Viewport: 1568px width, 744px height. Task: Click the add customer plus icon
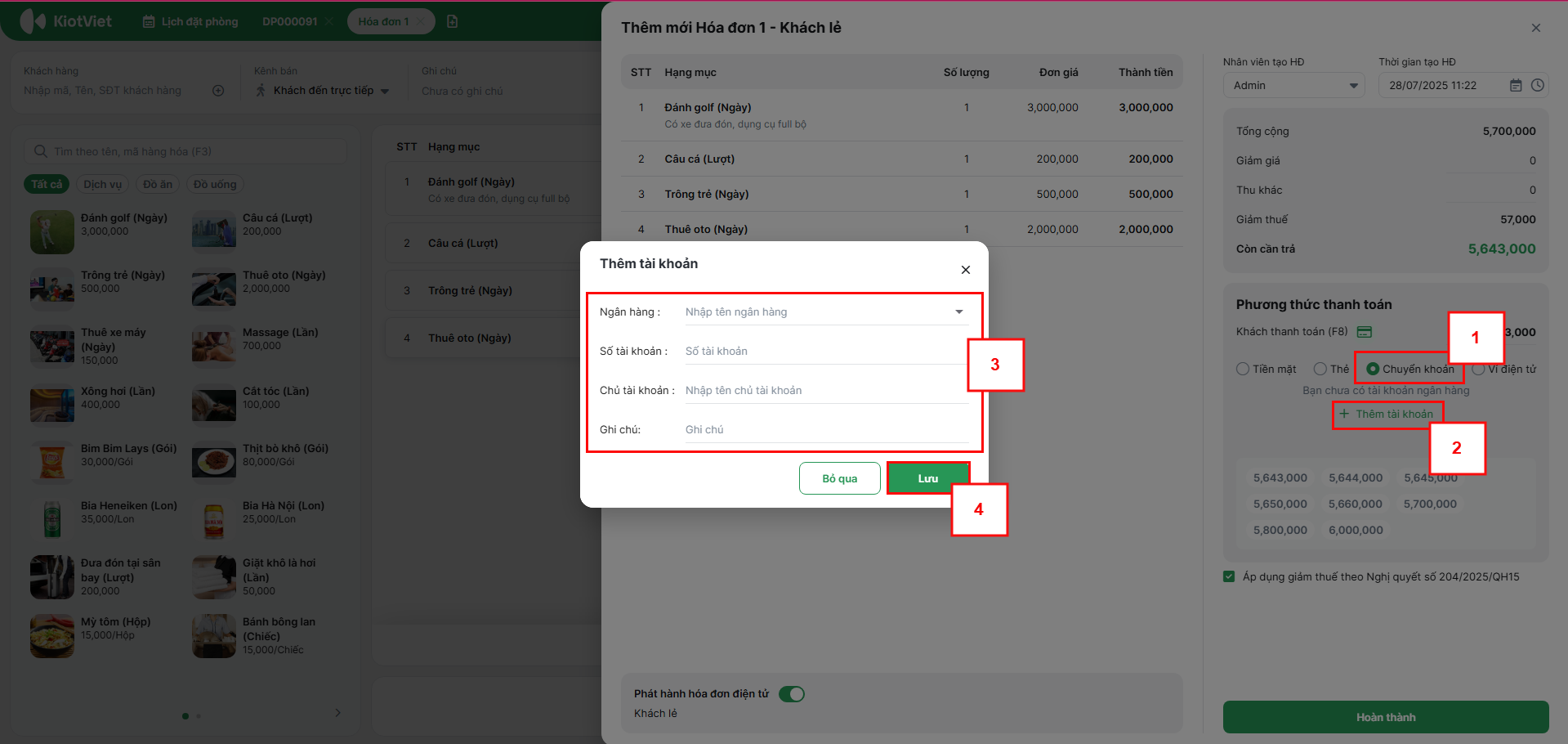click(x=218, y=91)
